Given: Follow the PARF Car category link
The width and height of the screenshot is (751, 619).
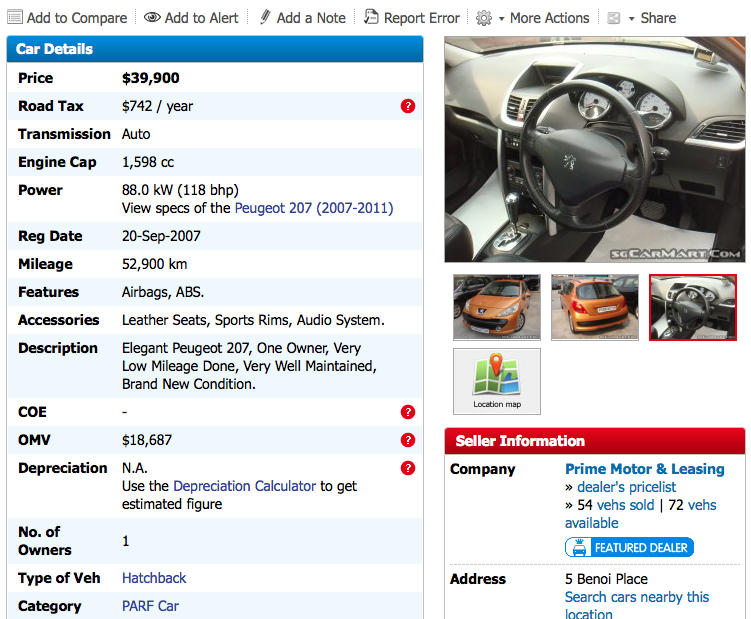Looking at the screenshot, I should pos(150,606).
